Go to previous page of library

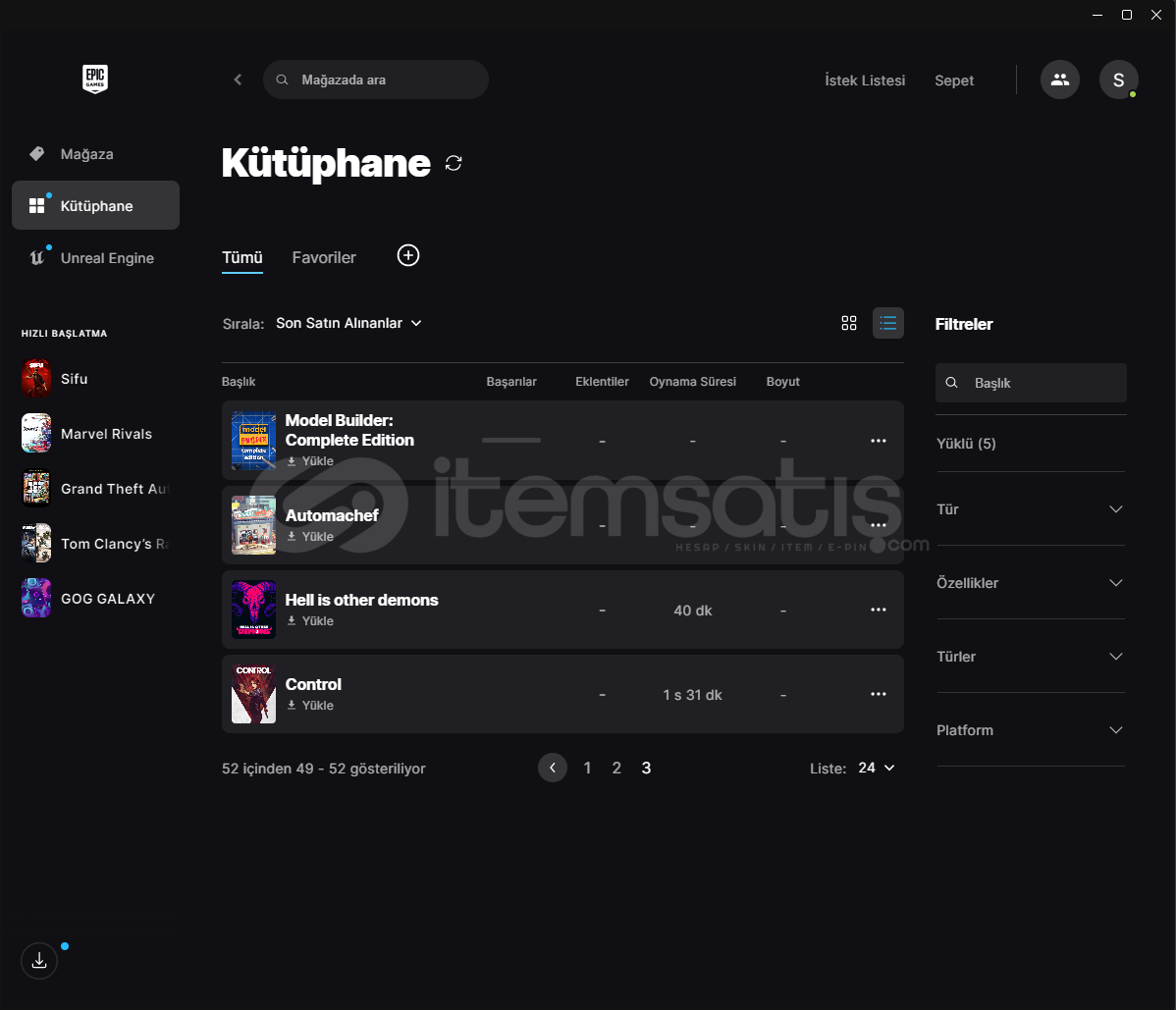(553, 768)
